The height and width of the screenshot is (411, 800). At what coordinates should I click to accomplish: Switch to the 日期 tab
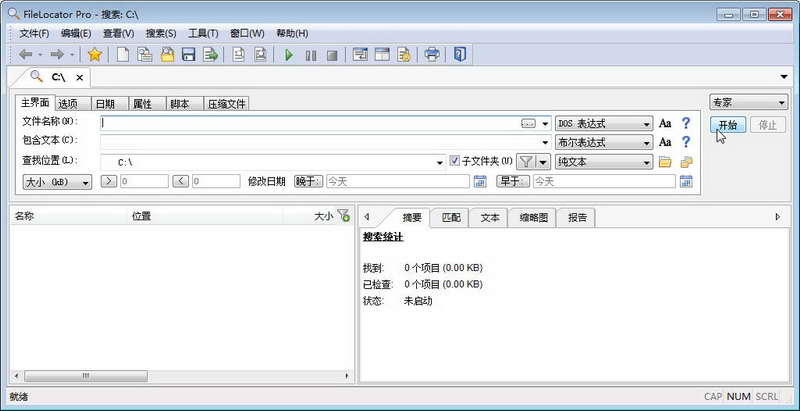[x=110, y=104]
